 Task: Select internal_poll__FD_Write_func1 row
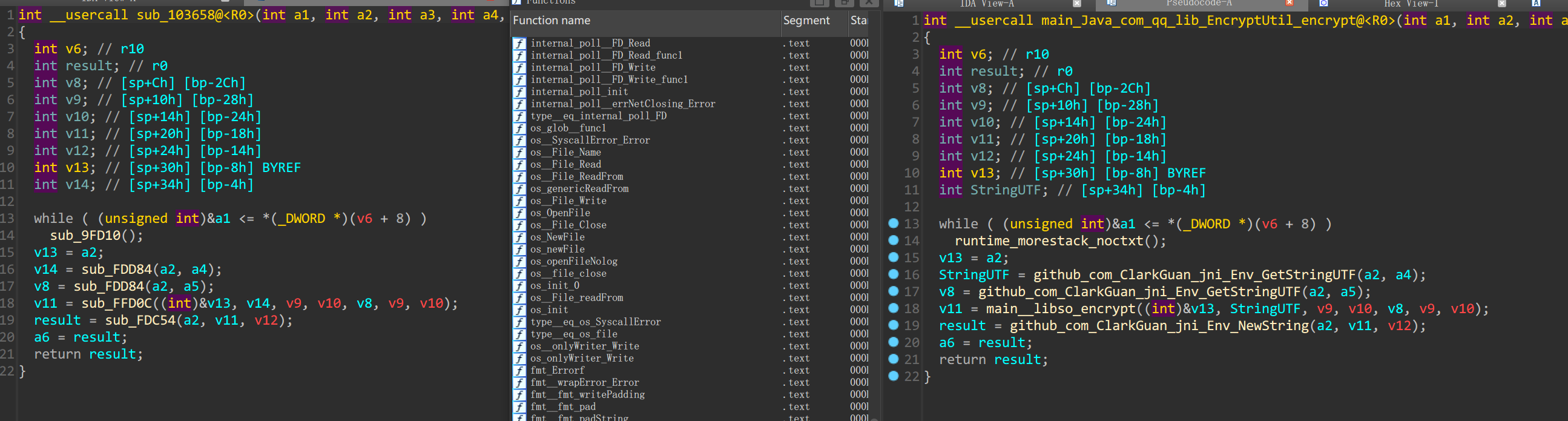tap(691, 80)
